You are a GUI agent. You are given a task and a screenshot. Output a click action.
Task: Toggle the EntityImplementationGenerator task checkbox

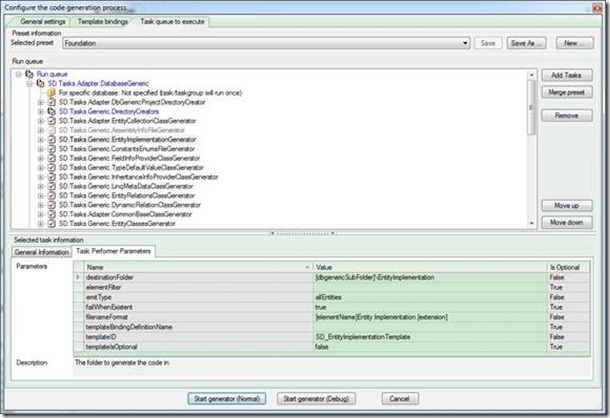click(51, 139)
